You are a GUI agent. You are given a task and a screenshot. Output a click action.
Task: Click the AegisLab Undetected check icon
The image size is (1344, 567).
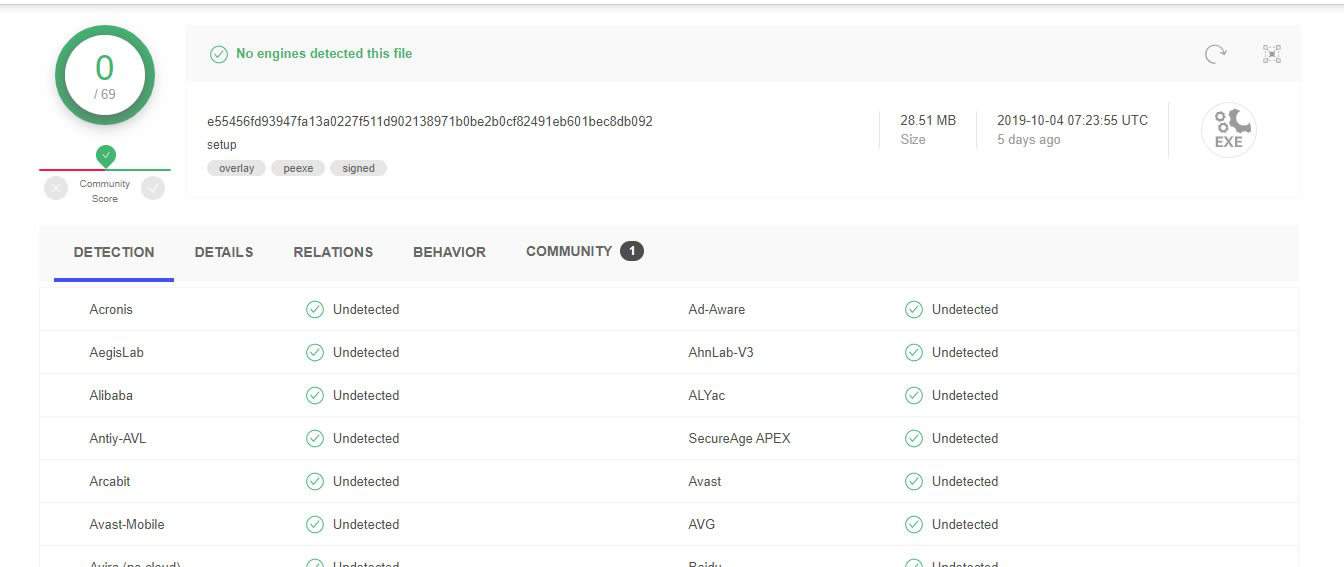point(315,352)
